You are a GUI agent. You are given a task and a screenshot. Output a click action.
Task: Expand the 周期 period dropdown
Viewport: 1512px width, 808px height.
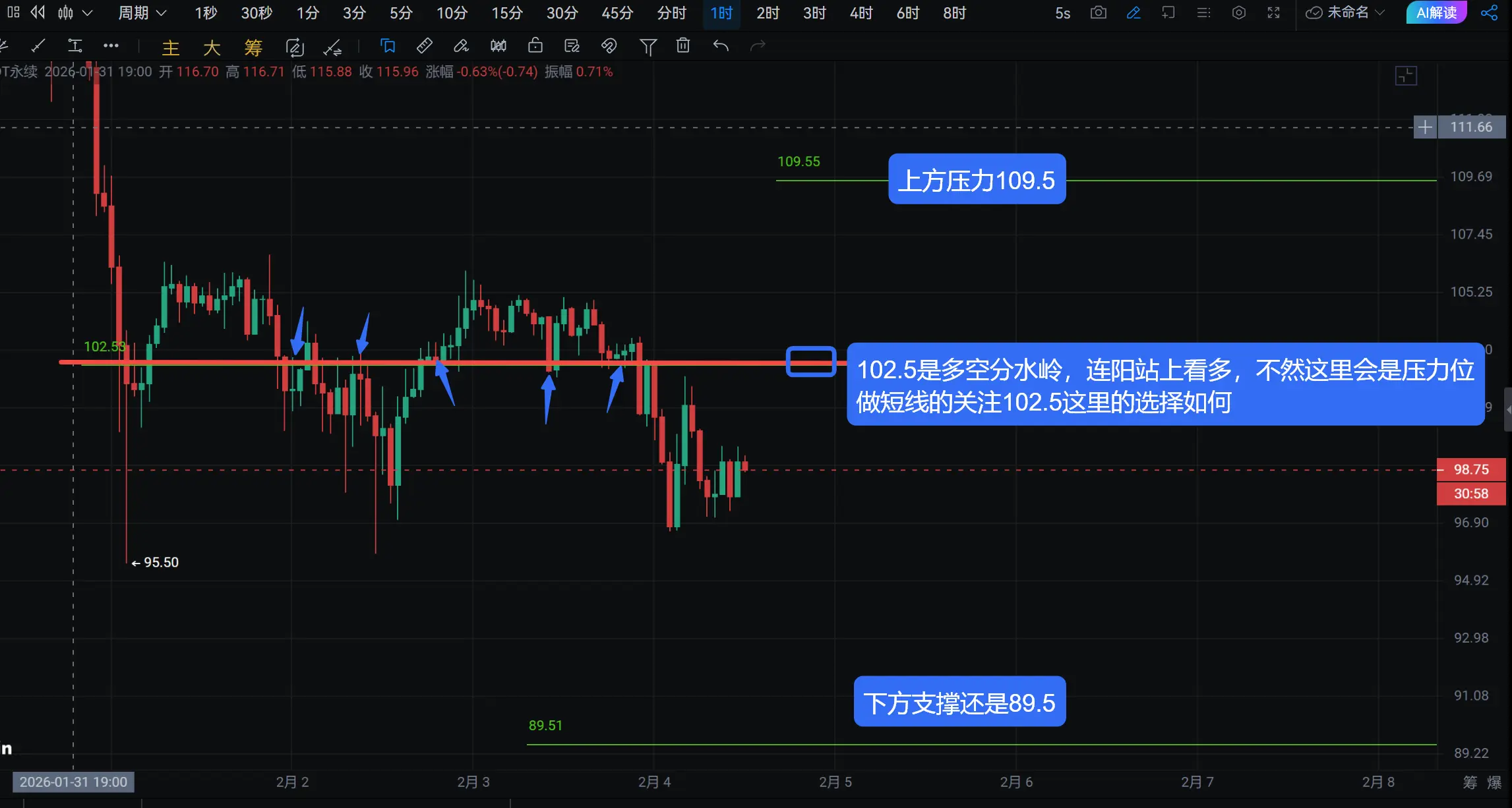142,13
